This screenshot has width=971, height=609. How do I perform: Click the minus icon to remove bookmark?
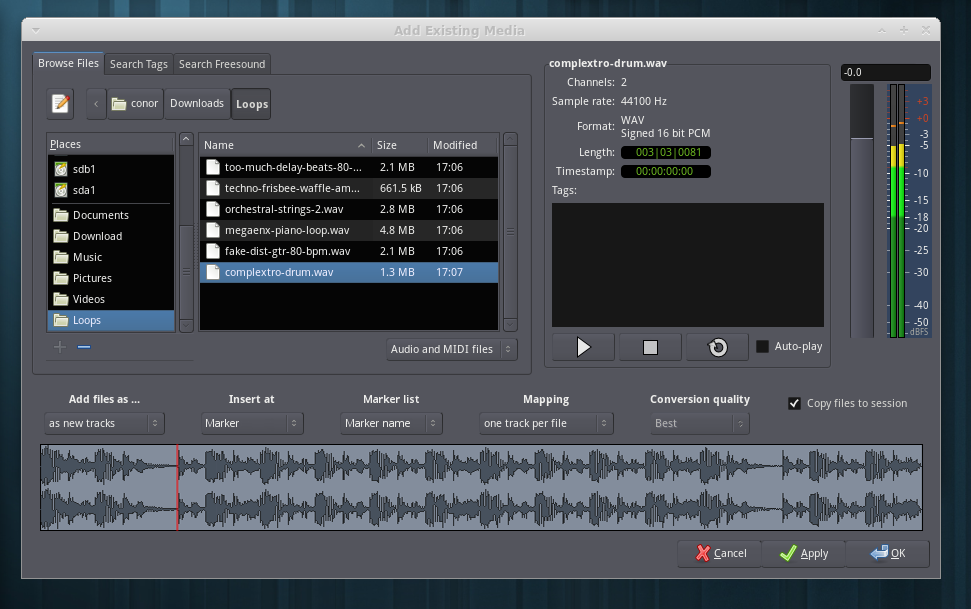pyautogui.click(x=84, y=347)
